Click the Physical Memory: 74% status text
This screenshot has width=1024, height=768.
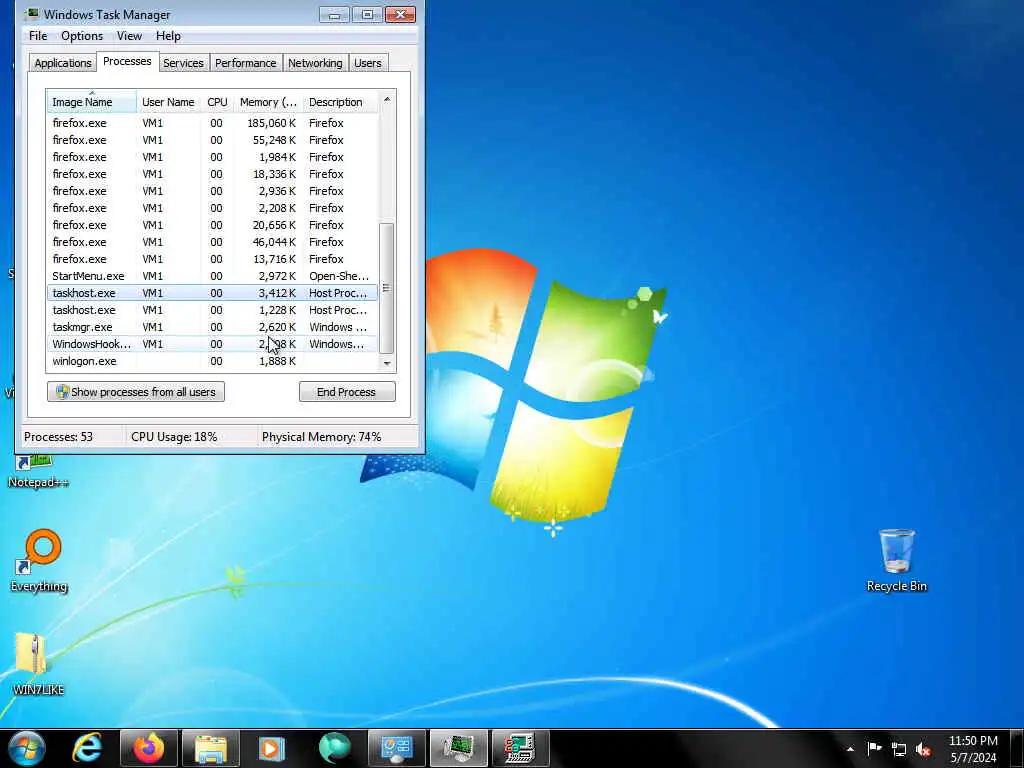click(321, 436)
